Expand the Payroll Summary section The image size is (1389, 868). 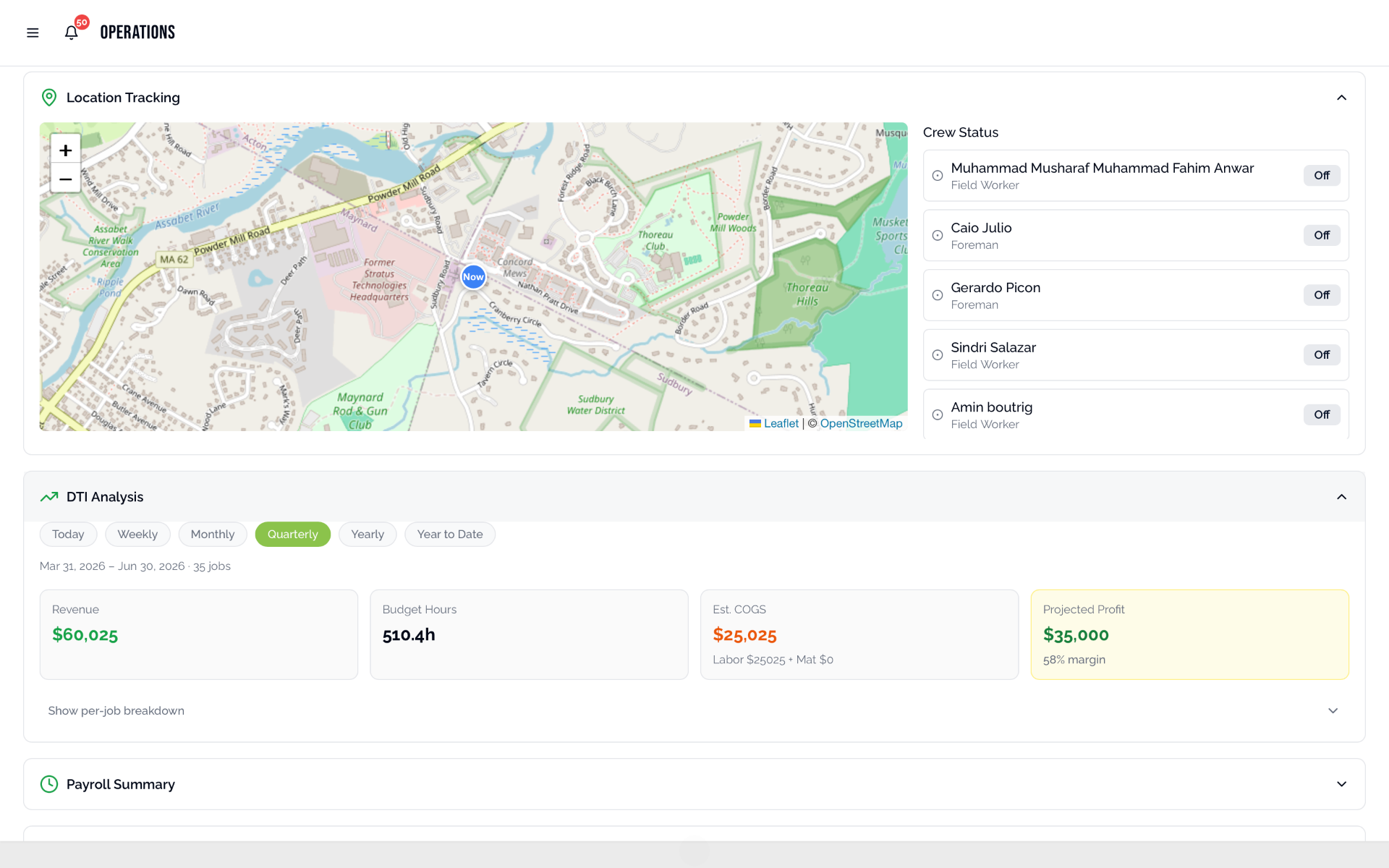(1341, 784)
